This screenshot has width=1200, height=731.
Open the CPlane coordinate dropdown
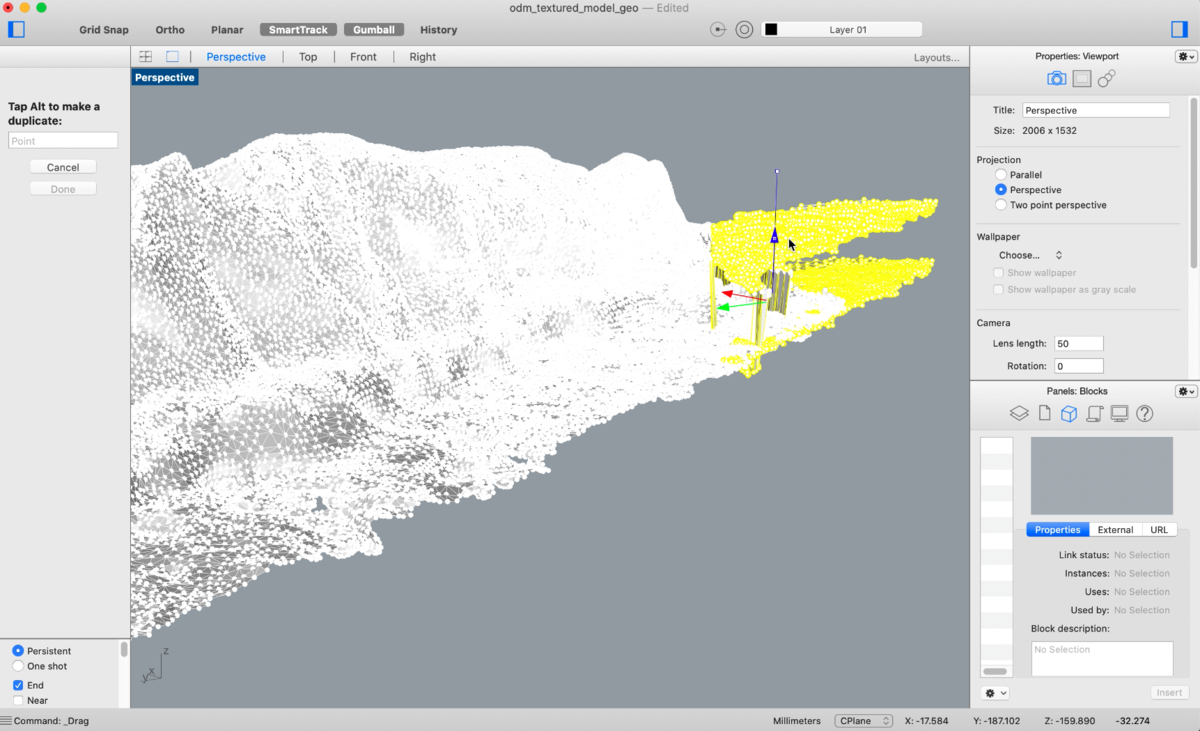click(x=863, y=720)
